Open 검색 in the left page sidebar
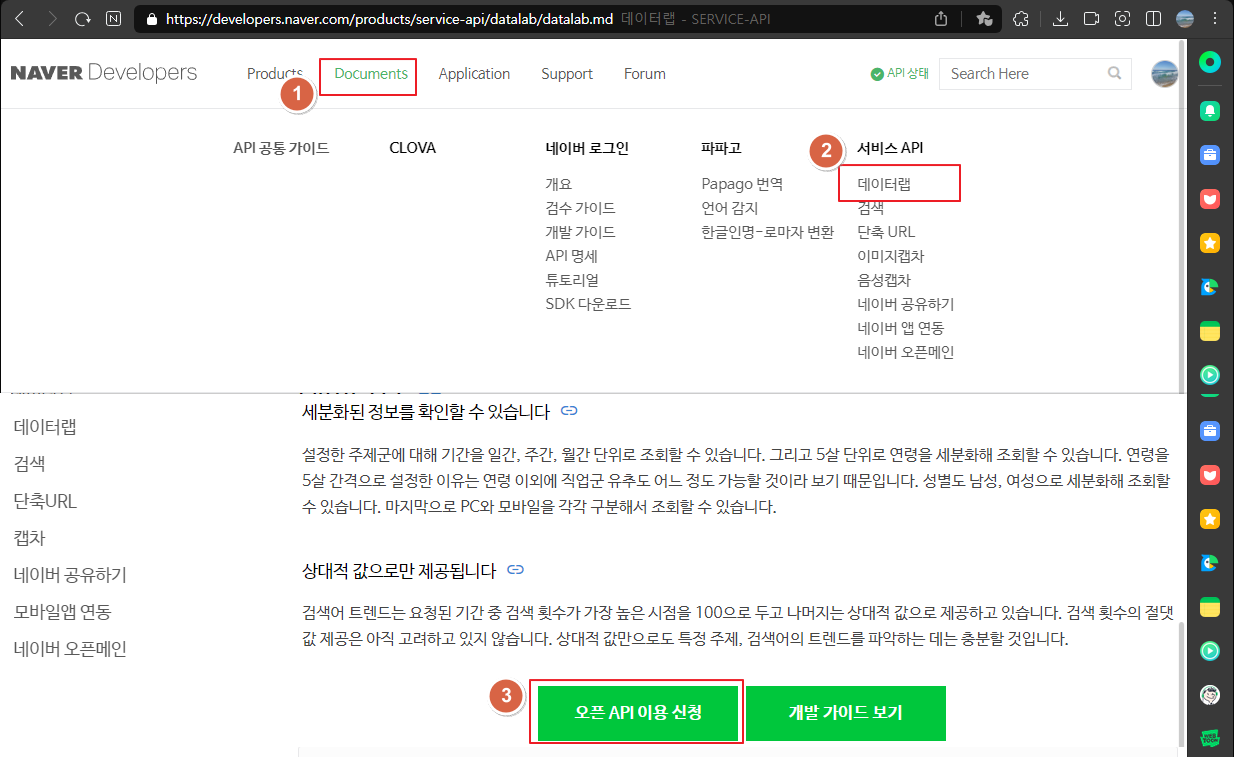The height and width of the screenshot is (757, 1234). pyautogui.click(x=29, y=464)
